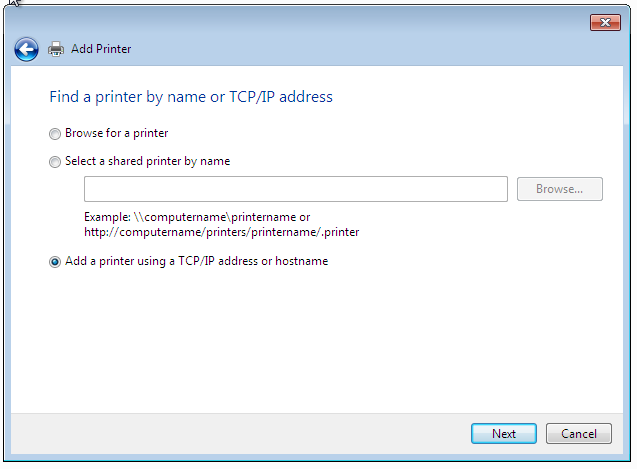Click the Browse... button
This screenshot has width=637, height=469.
point(559,189)
